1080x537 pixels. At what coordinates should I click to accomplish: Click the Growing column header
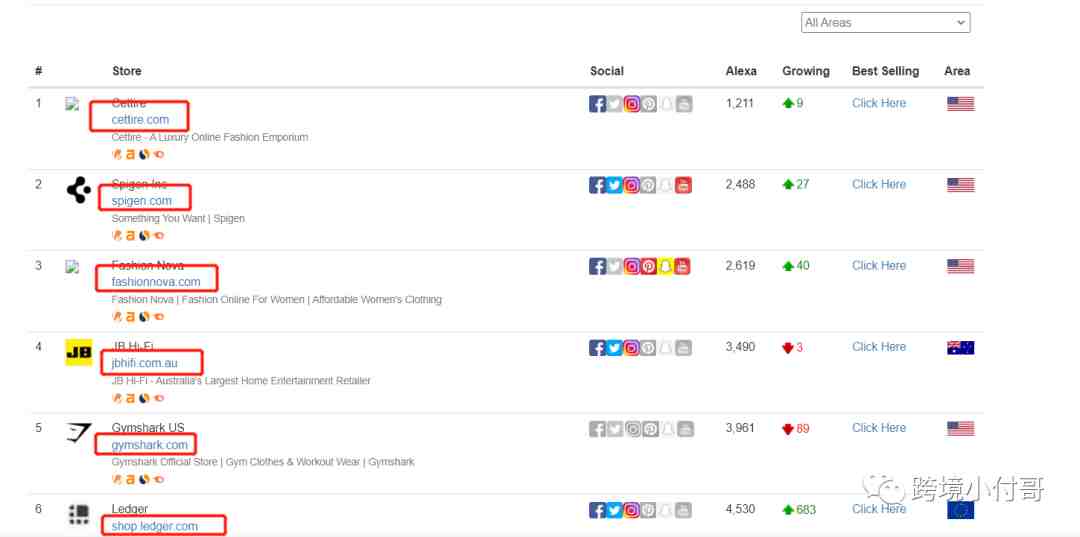click(806, 71)
